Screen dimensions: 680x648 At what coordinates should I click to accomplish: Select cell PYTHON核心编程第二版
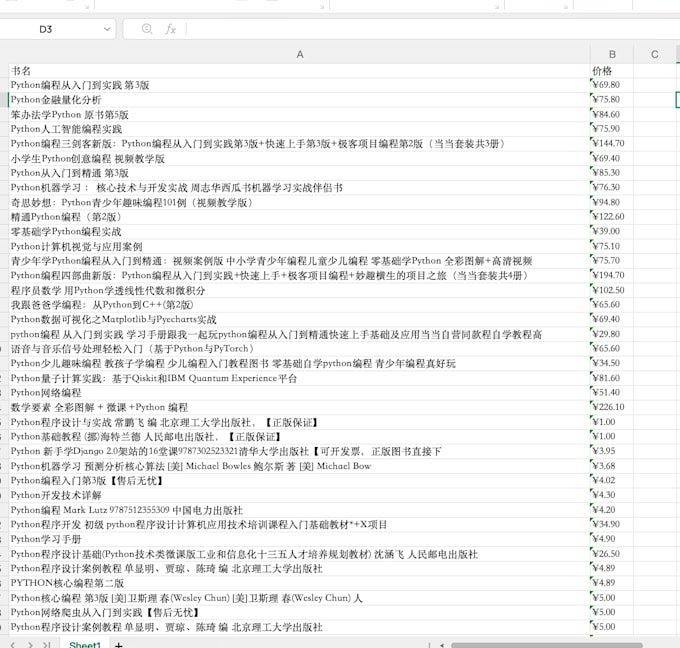tap(300, 583)
